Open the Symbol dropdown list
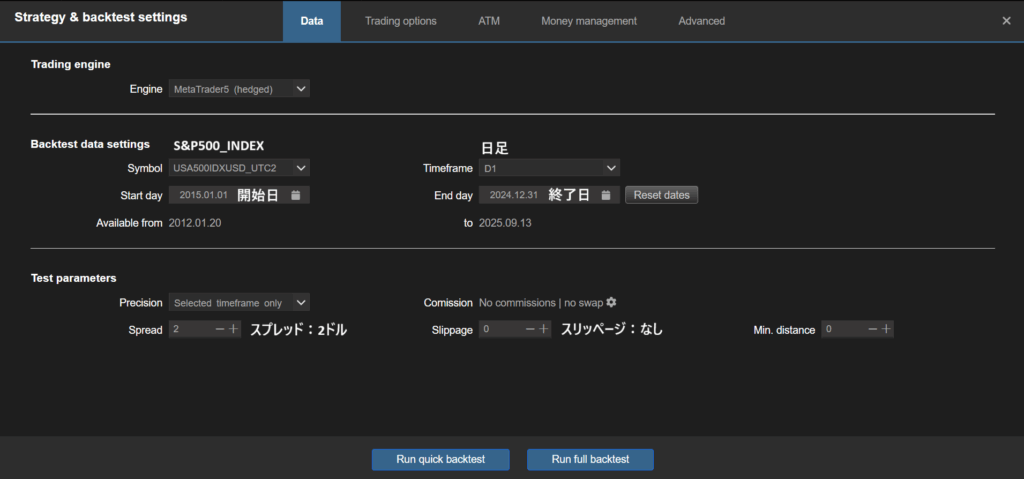 239,168
